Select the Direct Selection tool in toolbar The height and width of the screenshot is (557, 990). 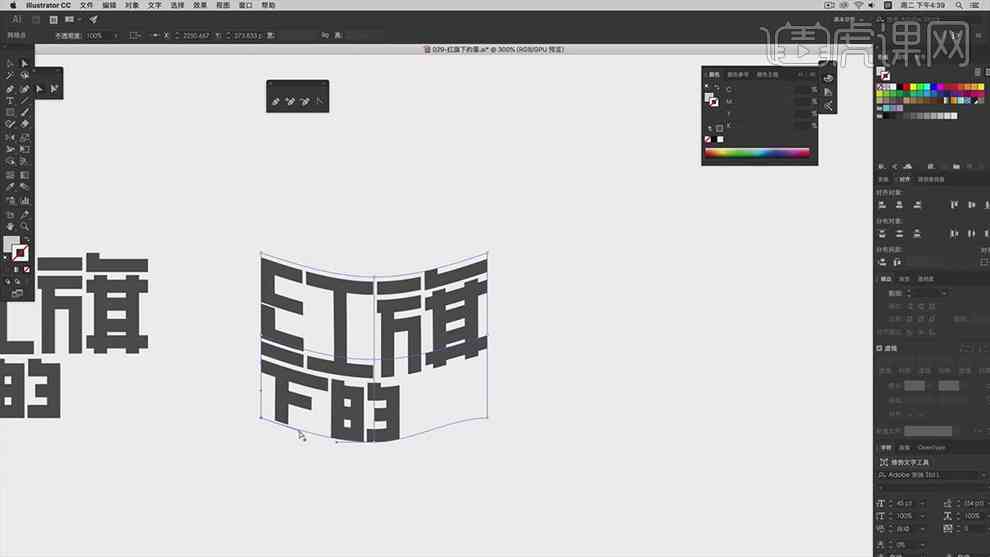(x=25, y=63)
